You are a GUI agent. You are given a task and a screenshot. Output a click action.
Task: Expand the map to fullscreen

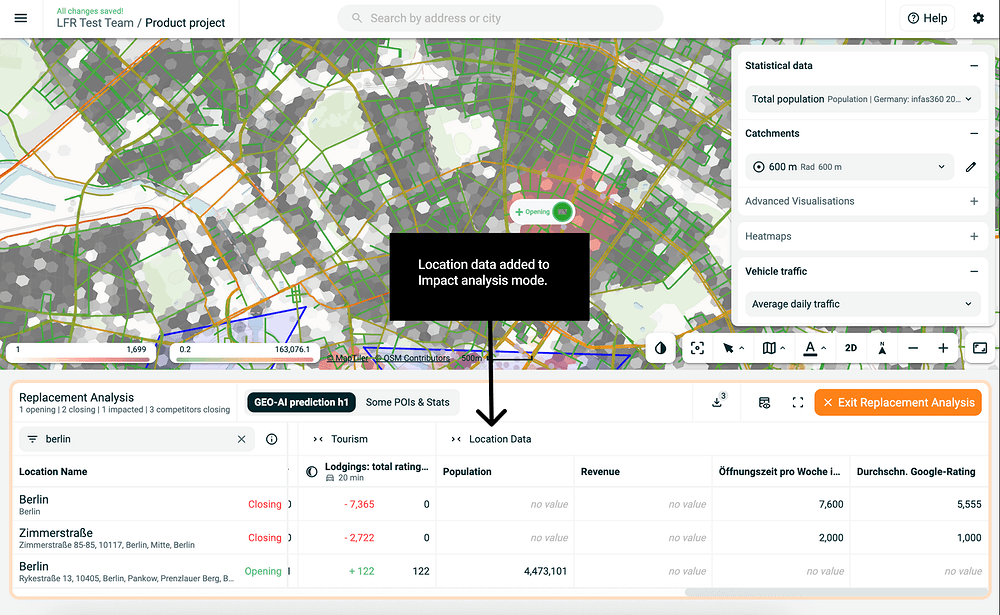(980, 348)
